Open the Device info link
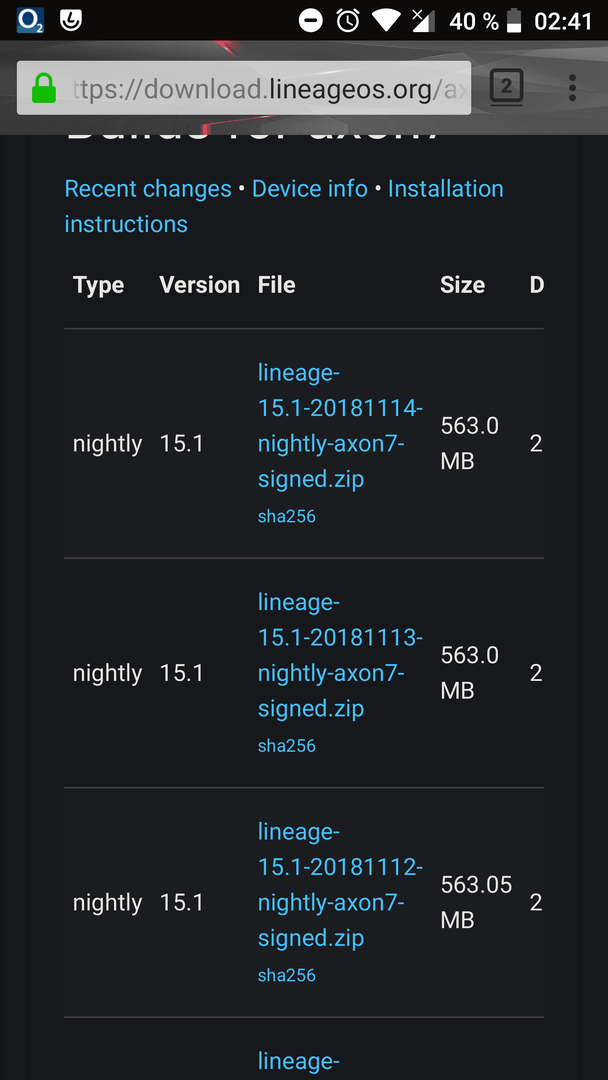The image size is (608, 1080). click(310, 189)
